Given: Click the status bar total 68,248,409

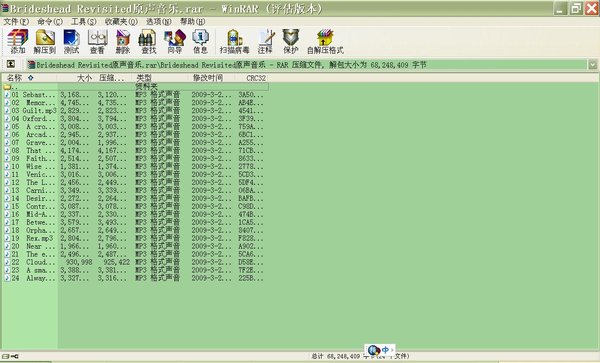Looking at the screenshot, I should (344, 356).
